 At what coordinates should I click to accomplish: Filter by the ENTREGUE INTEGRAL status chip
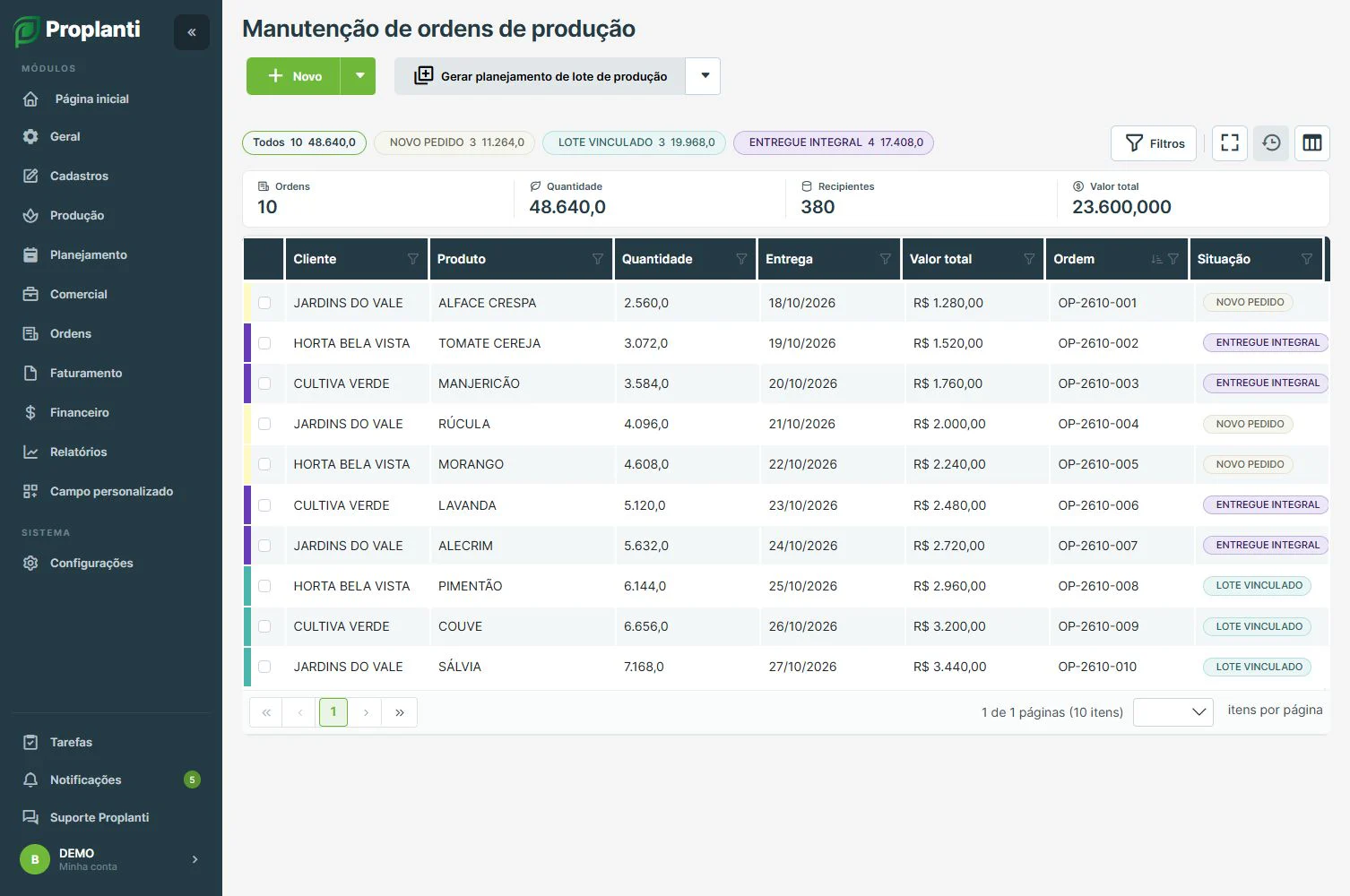834,142
